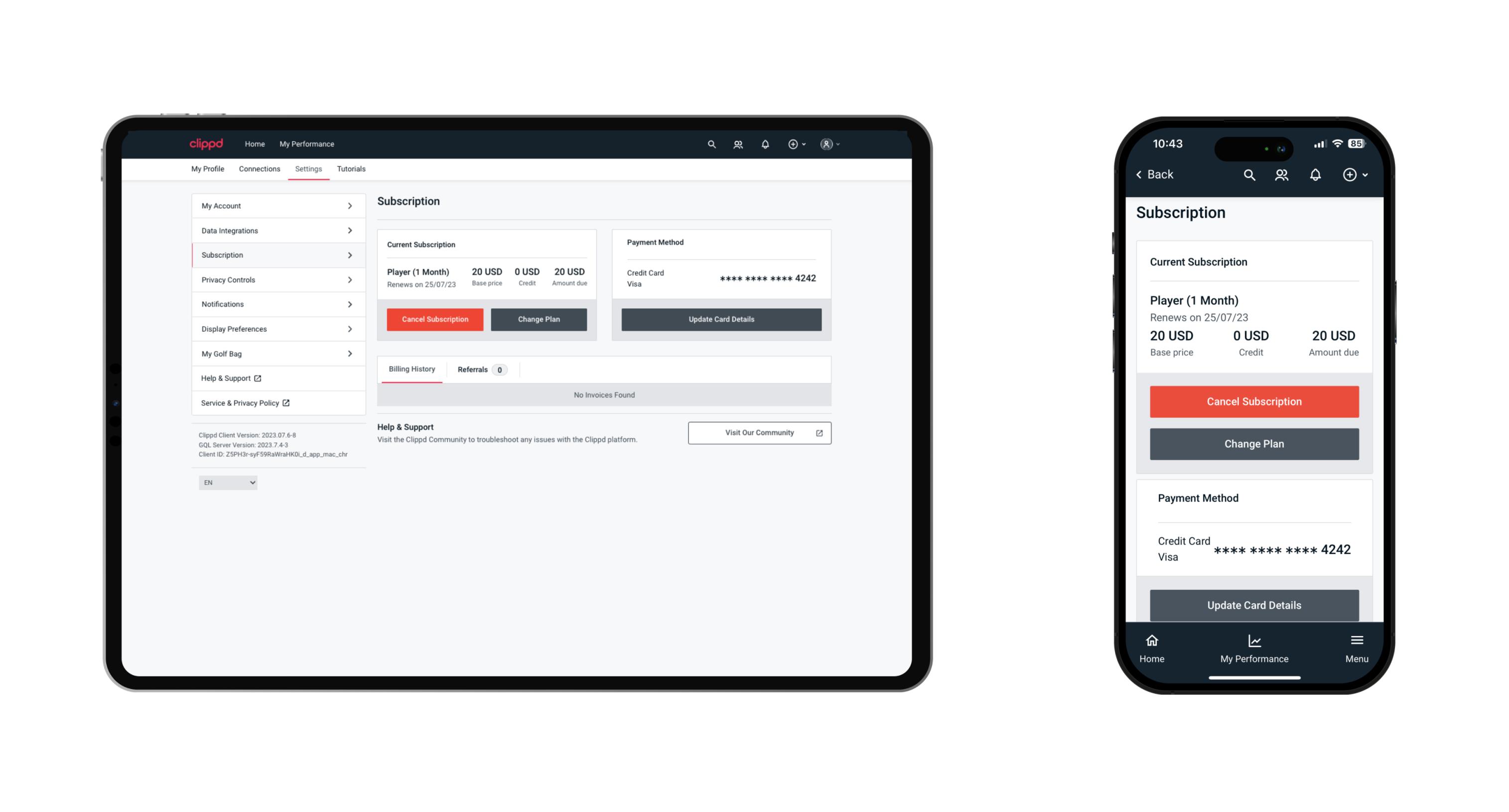Click the connections/people icon in navbar

click(739, 145)
